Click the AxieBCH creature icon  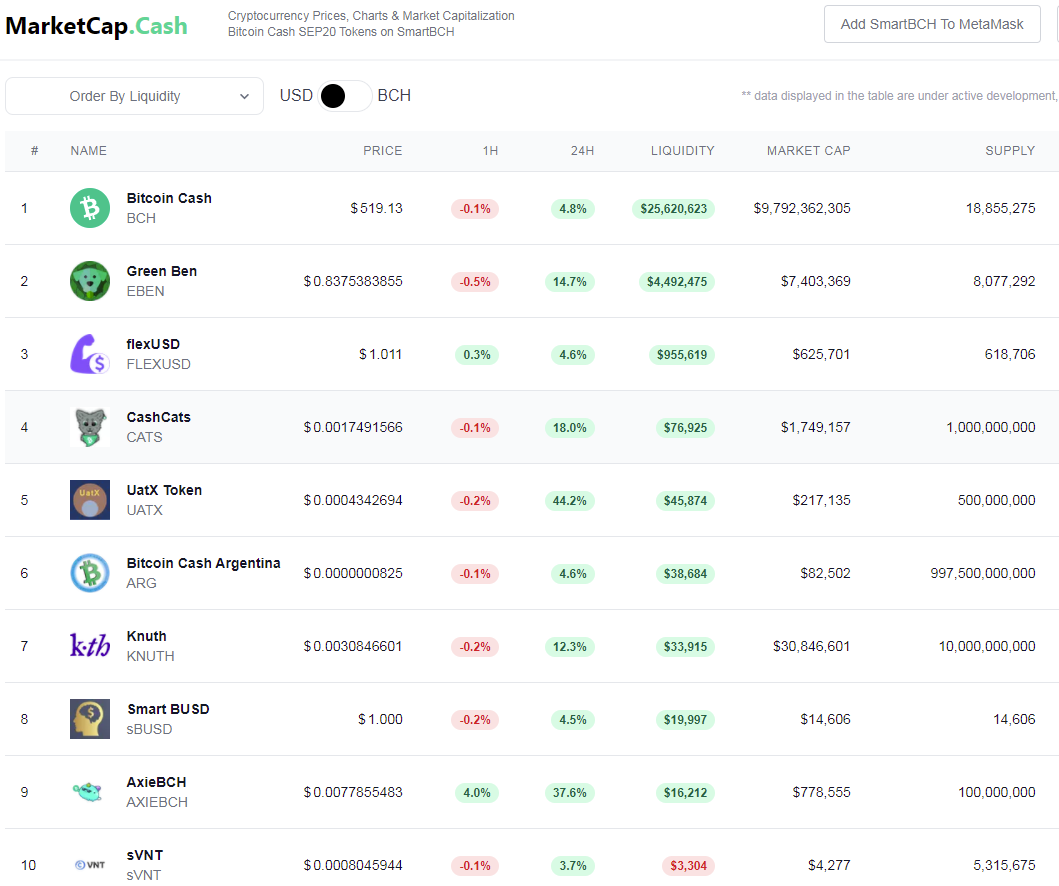point(88,791)
